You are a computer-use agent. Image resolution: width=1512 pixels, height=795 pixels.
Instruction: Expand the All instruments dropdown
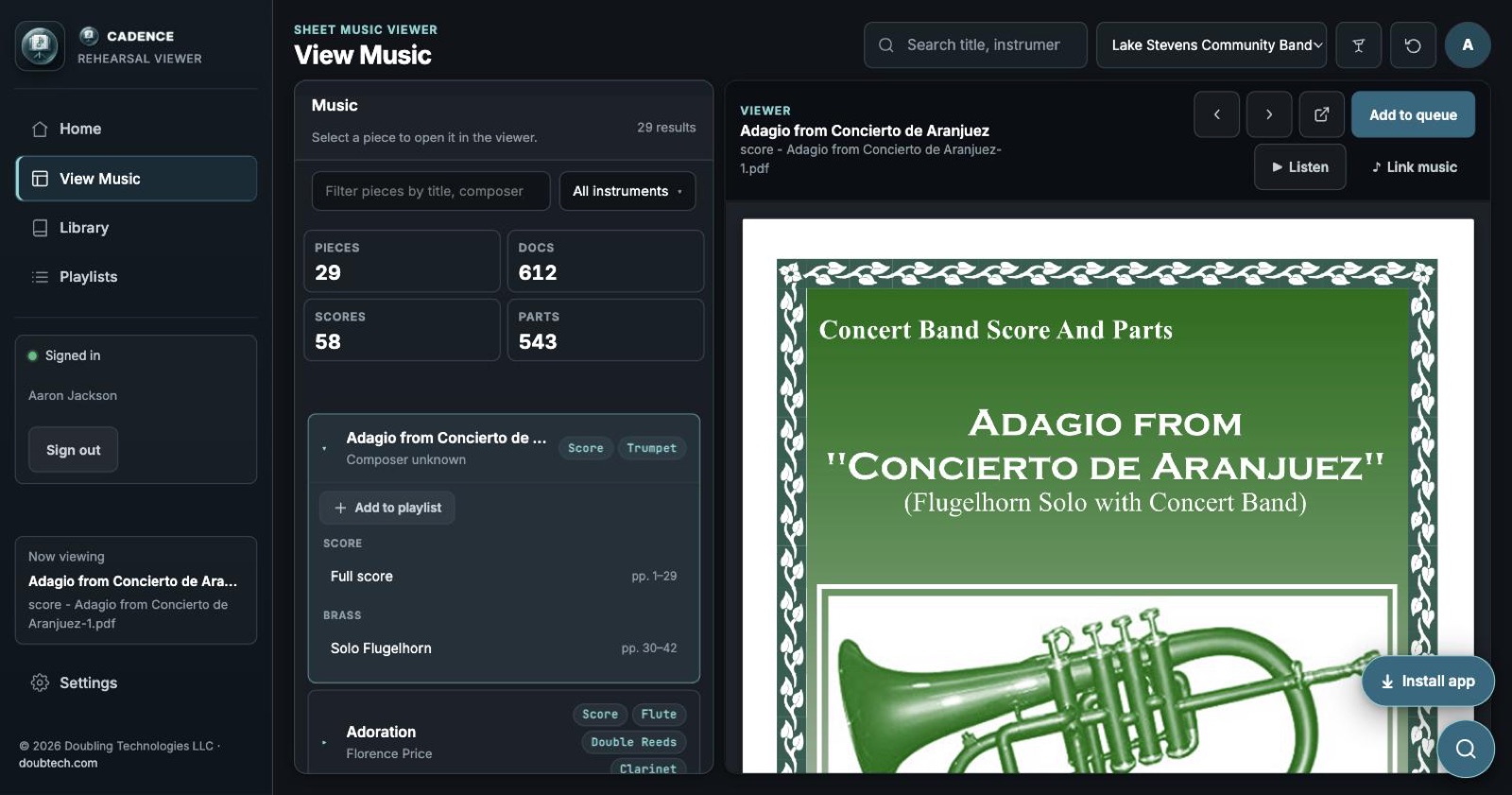coord(627,191)
